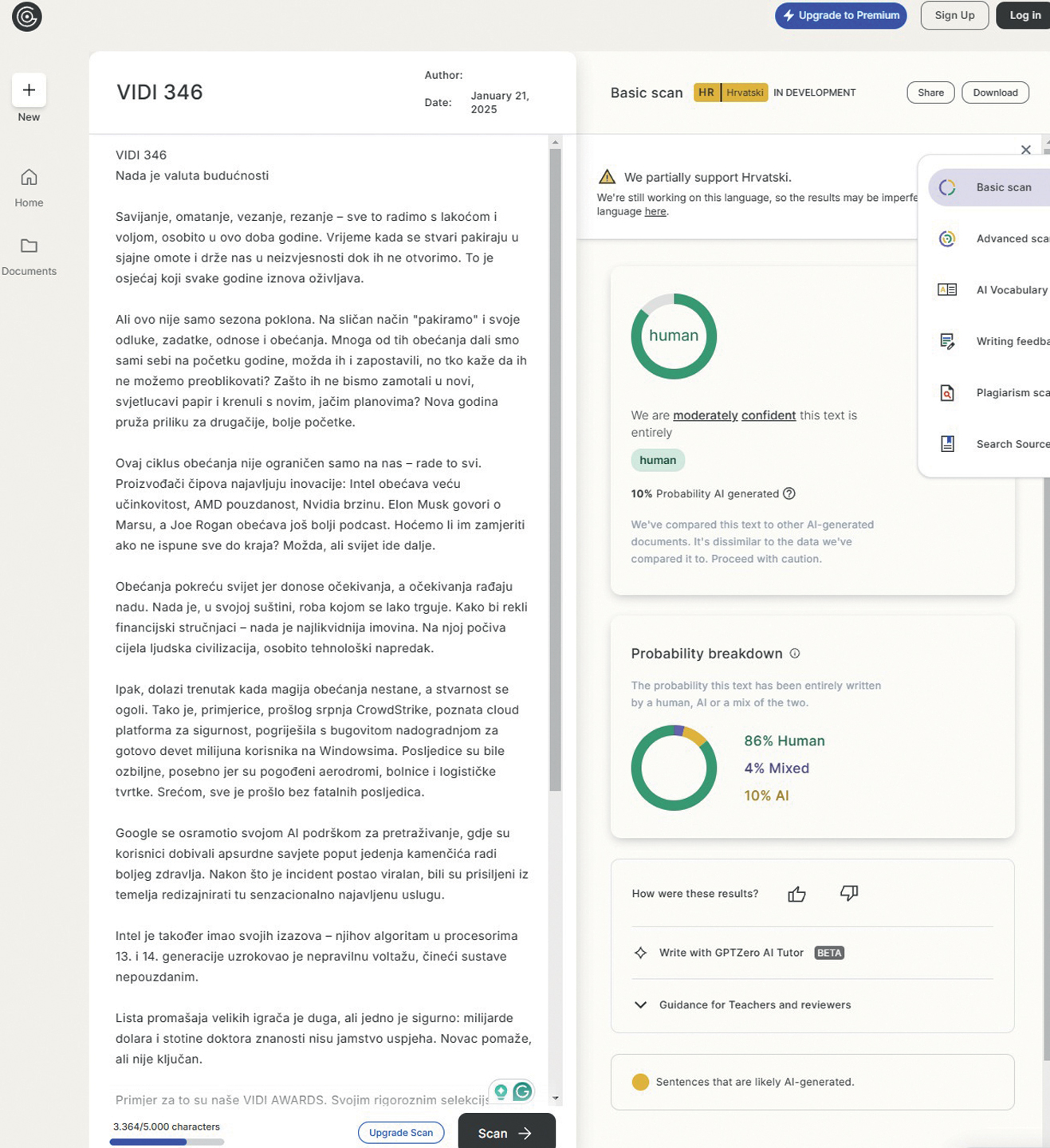Select Advanced scan menu item
The height and width of the screenshot is (1148, 1050).
(x=989, y=238)
